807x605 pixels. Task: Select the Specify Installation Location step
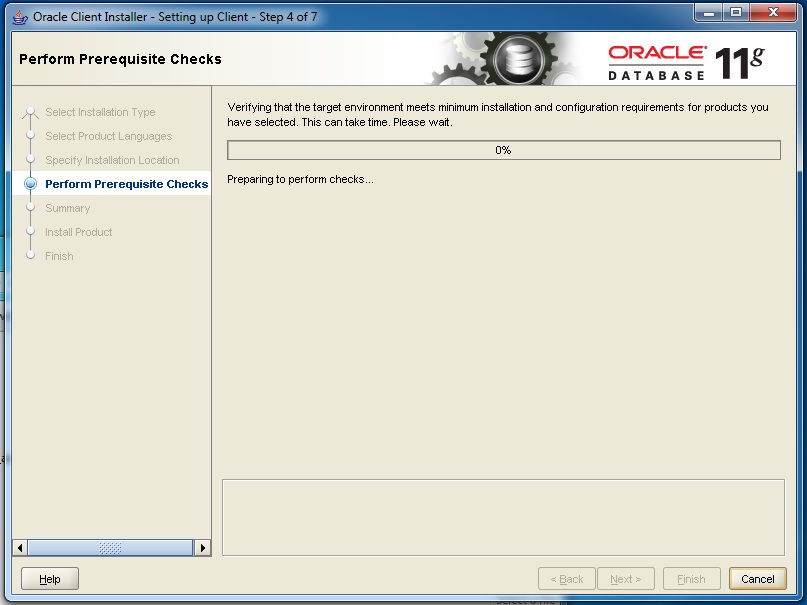pyautogui.click(x=112, y=160)
